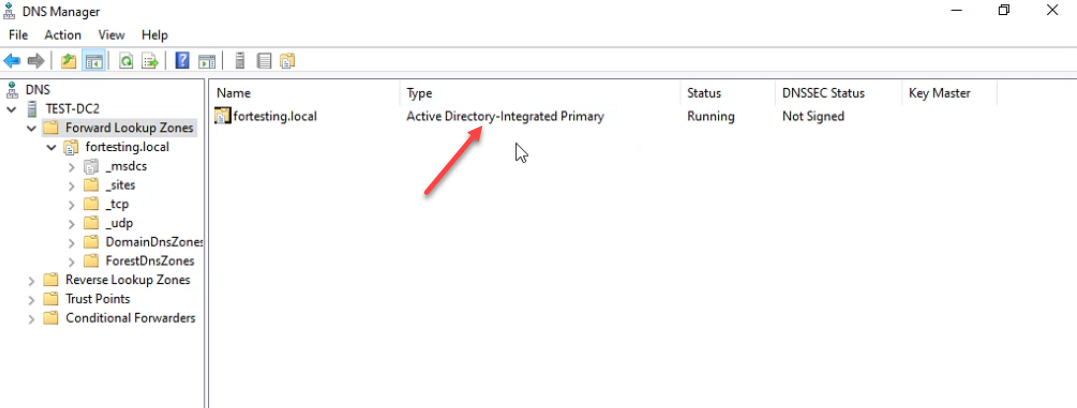The height and width of the screenshot is (408, 1077).
Task: Restore down the DNS Manager window
Action: click(x=1004, y=10)
